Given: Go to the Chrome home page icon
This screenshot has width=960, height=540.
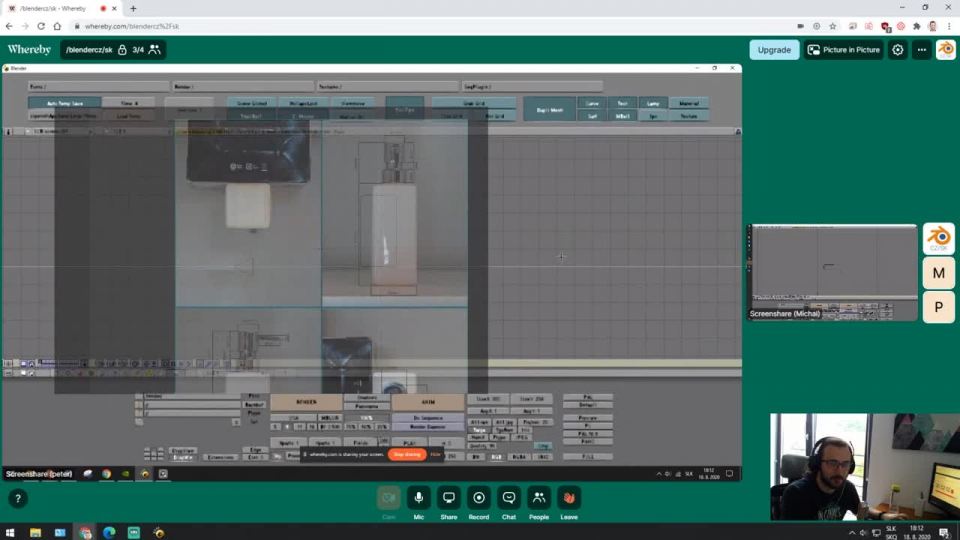Looking at the screenshot, I should [57, 26].
